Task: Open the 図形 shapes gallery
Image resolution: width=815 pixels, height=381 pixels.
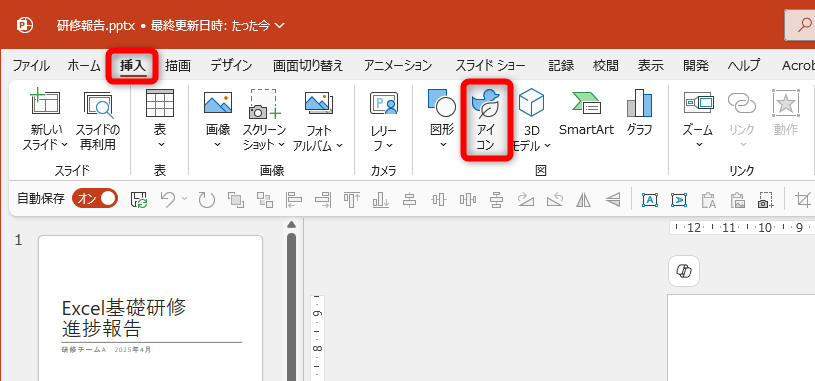Action: coord(442,120)
